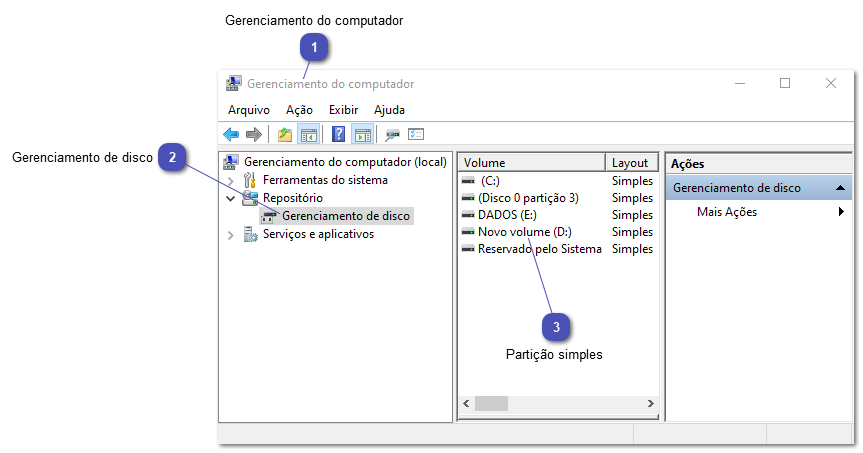Click the checklist settings toolbar icon
Screen dimensions: 863x453
416,134
